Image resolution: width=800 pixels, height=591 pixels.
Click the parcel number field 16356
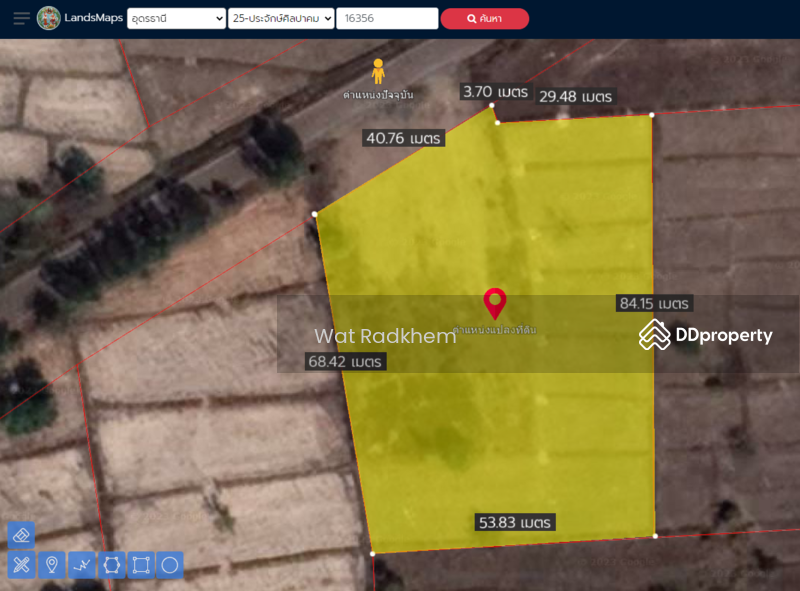tap(386, 18)
